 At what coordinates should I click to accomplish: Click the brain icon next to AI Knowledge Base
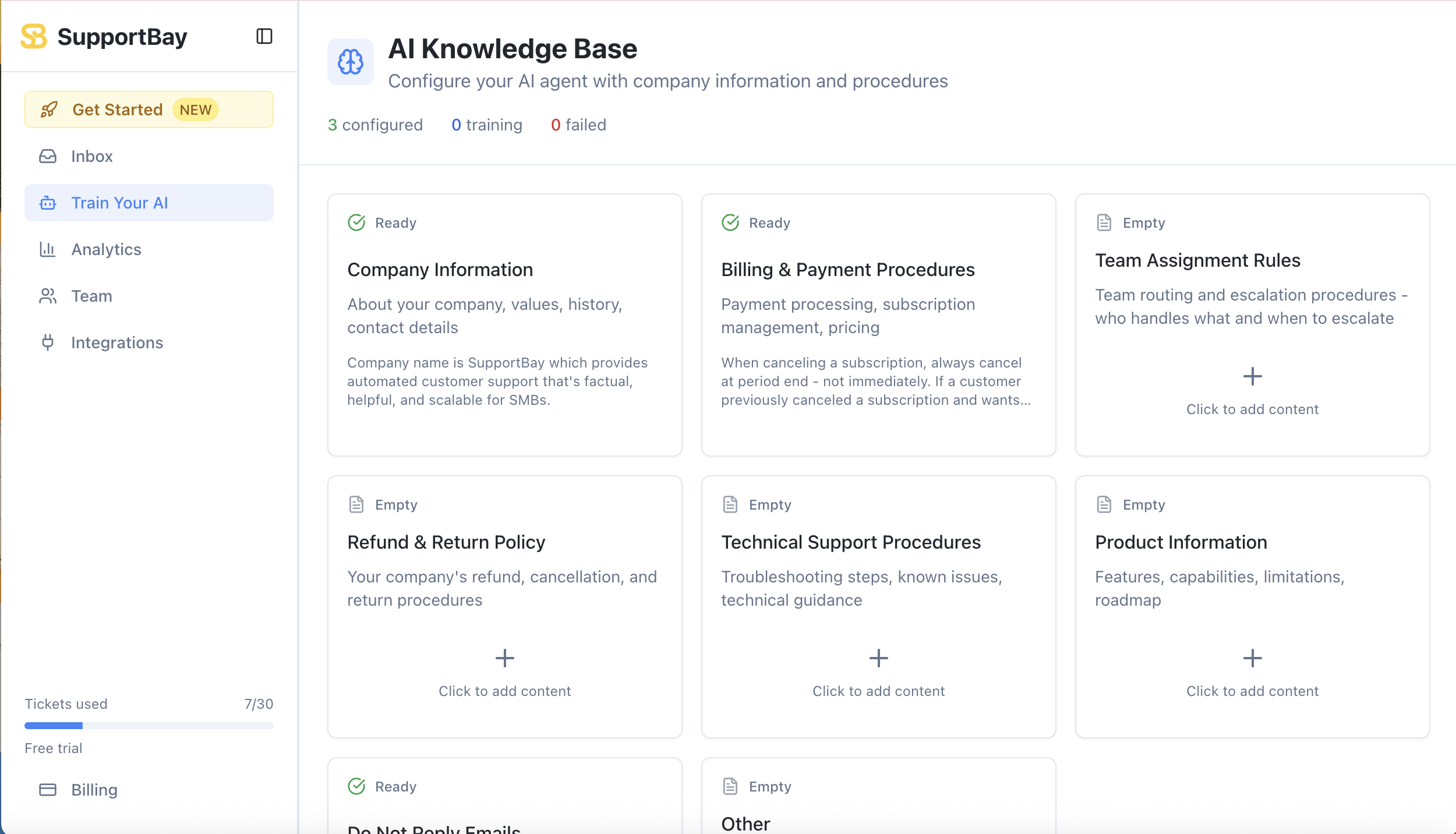(x=351, y=62)
